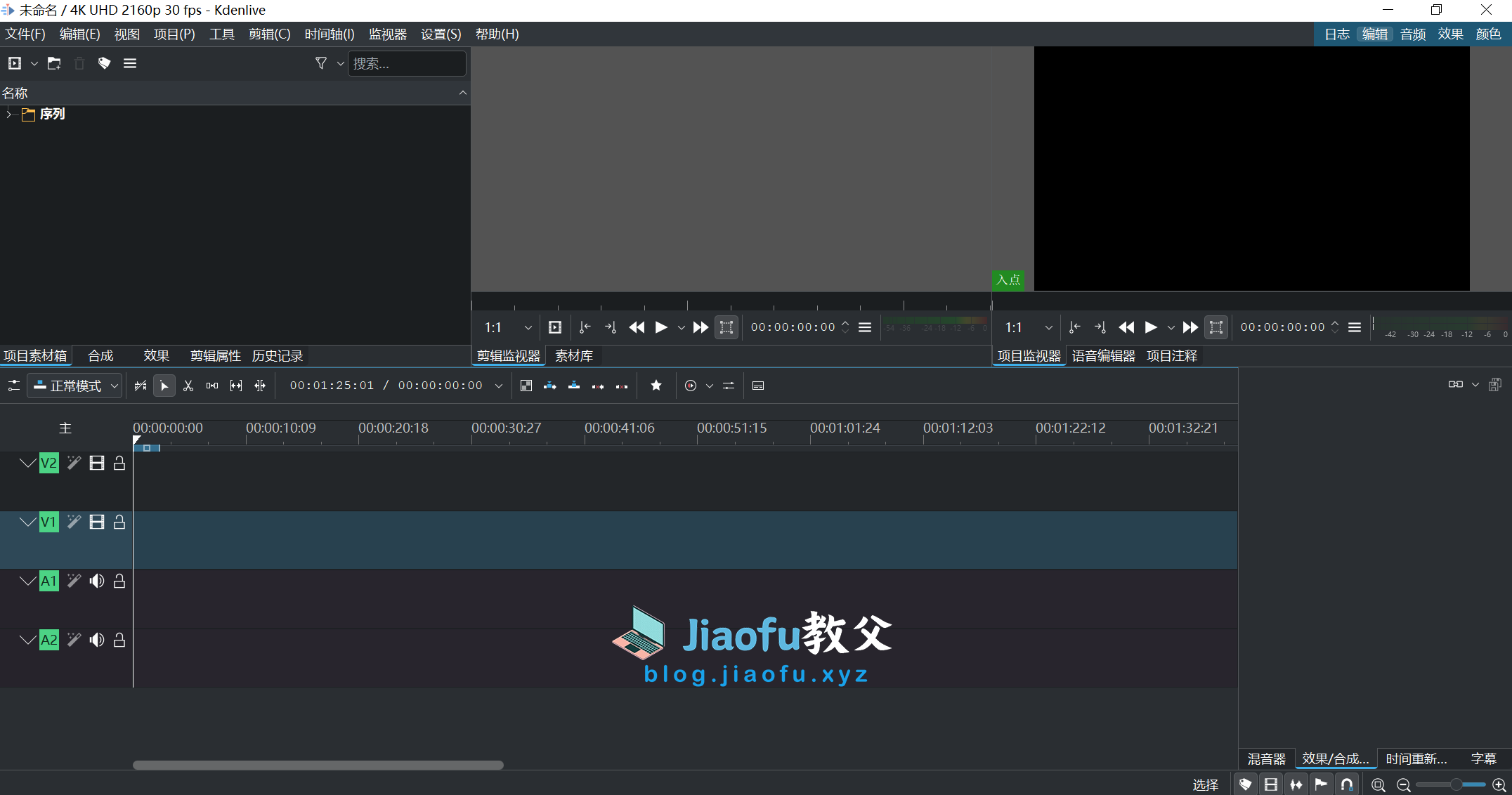Viewport: 1512px width, 795px height.
Task: Open the preview render circle icon
Action: pyautogui.click(x=691, y=386)
